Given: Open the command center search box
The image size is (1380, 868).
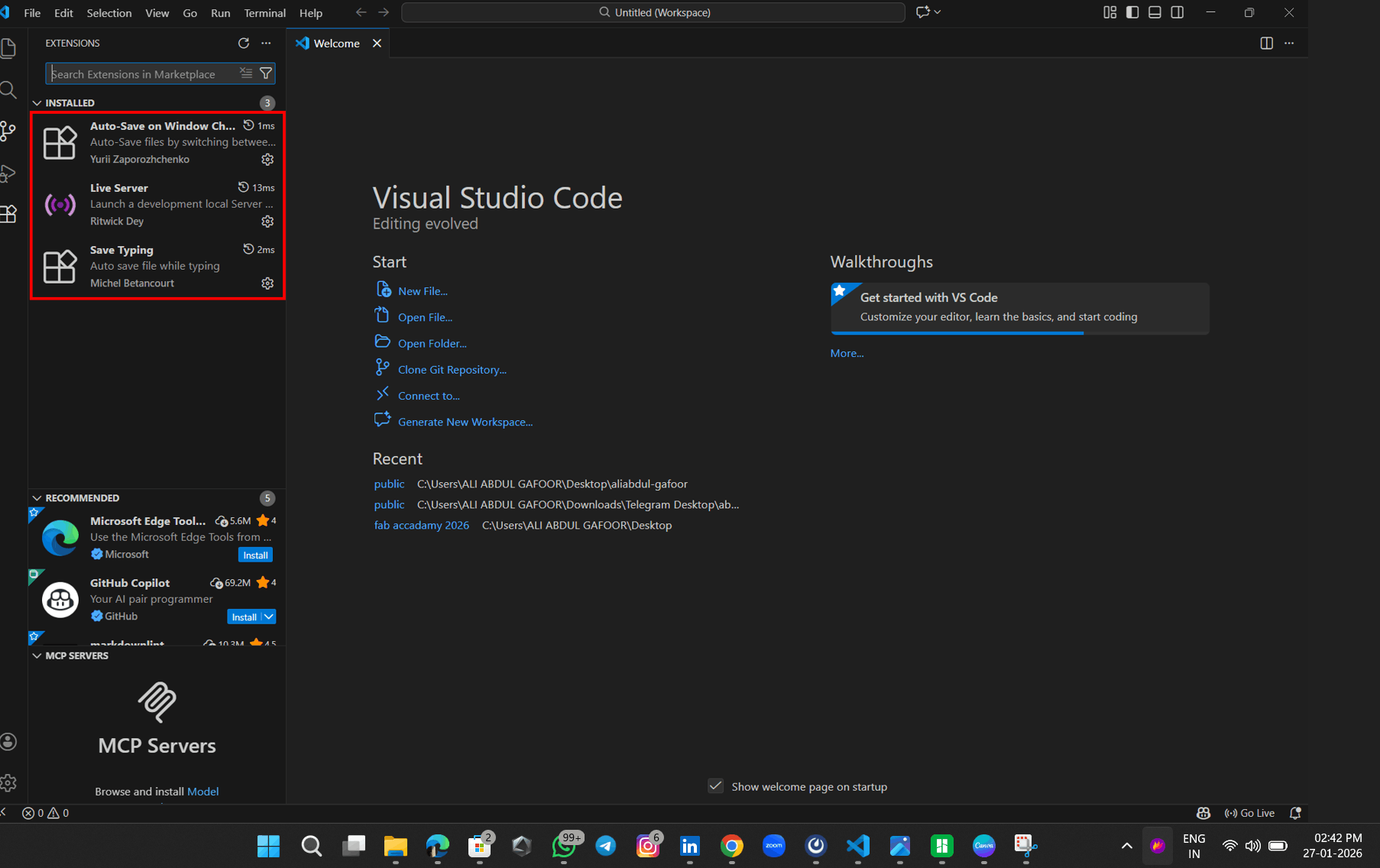Looking at the screenshot, I should point(653,12).
